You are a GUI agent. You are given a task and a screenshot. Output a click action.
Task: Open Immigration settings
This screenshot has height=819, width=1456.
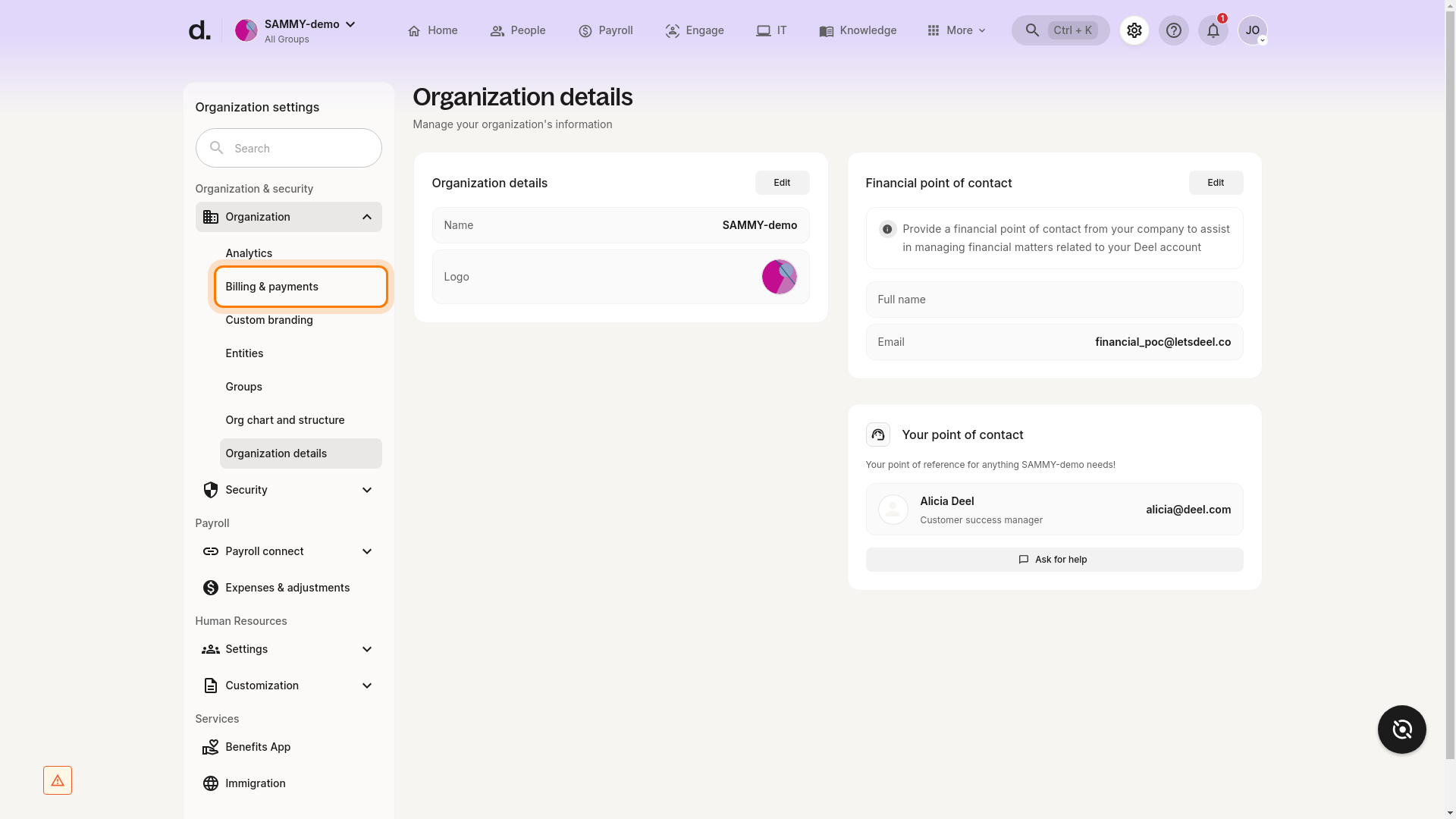click(288, 783)
